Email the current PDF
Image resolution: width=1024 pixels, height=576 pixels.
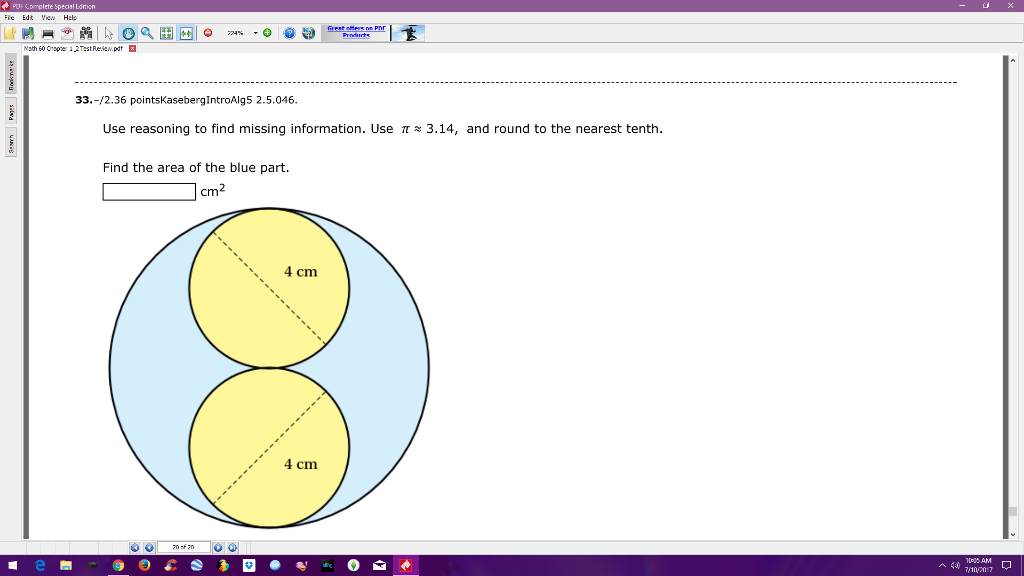pyautogui.click(x=66, y=31)
